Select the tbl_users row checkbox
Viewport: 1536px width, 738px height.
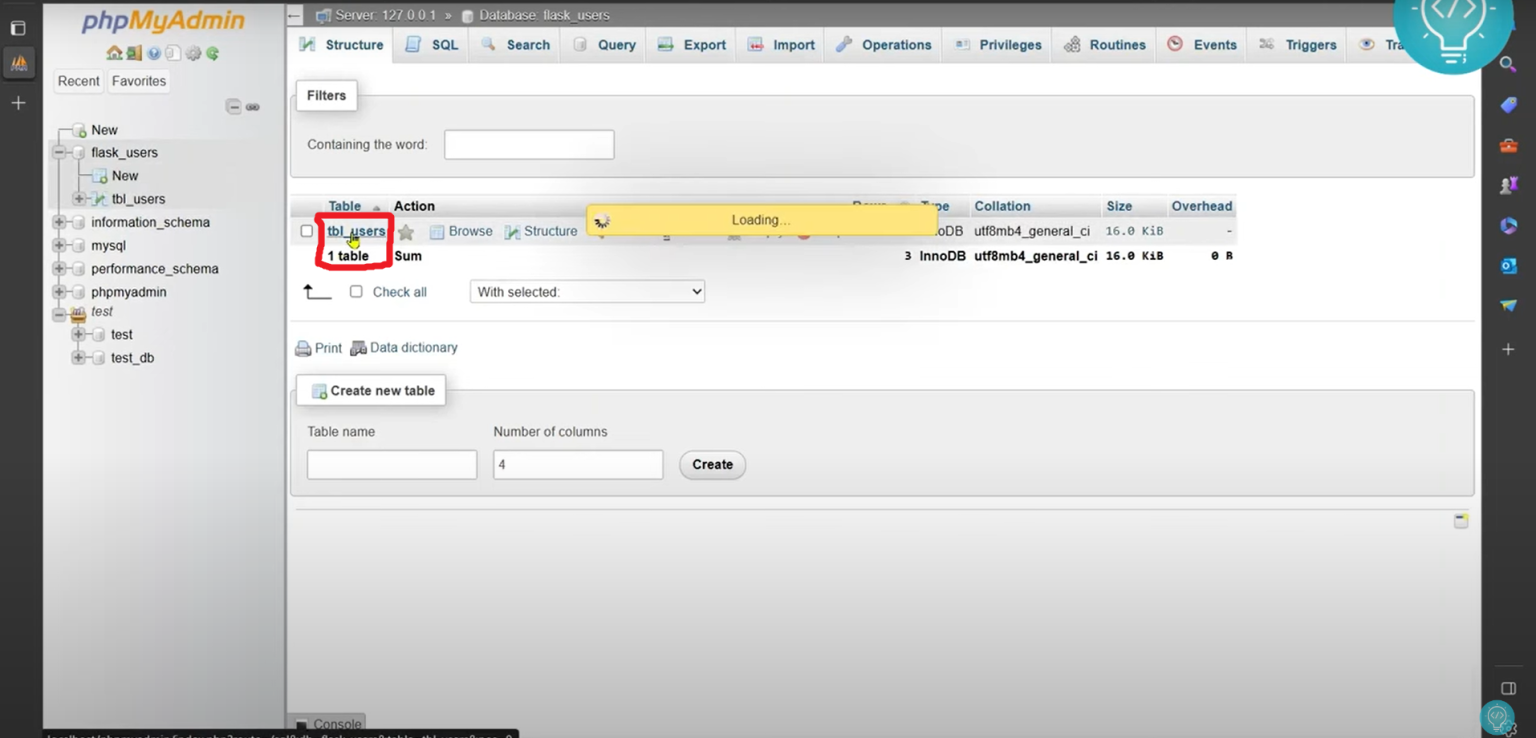[307, 231]
